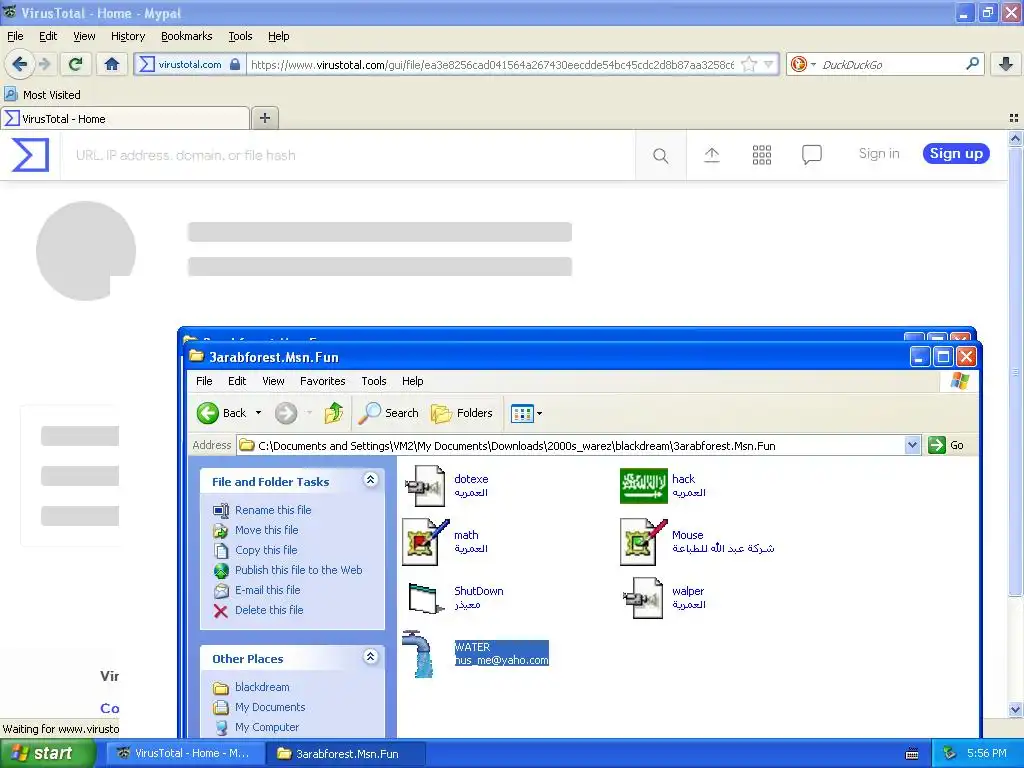Click the system tray clock
The image size is (1024, 768).
(x=987, y=753)
